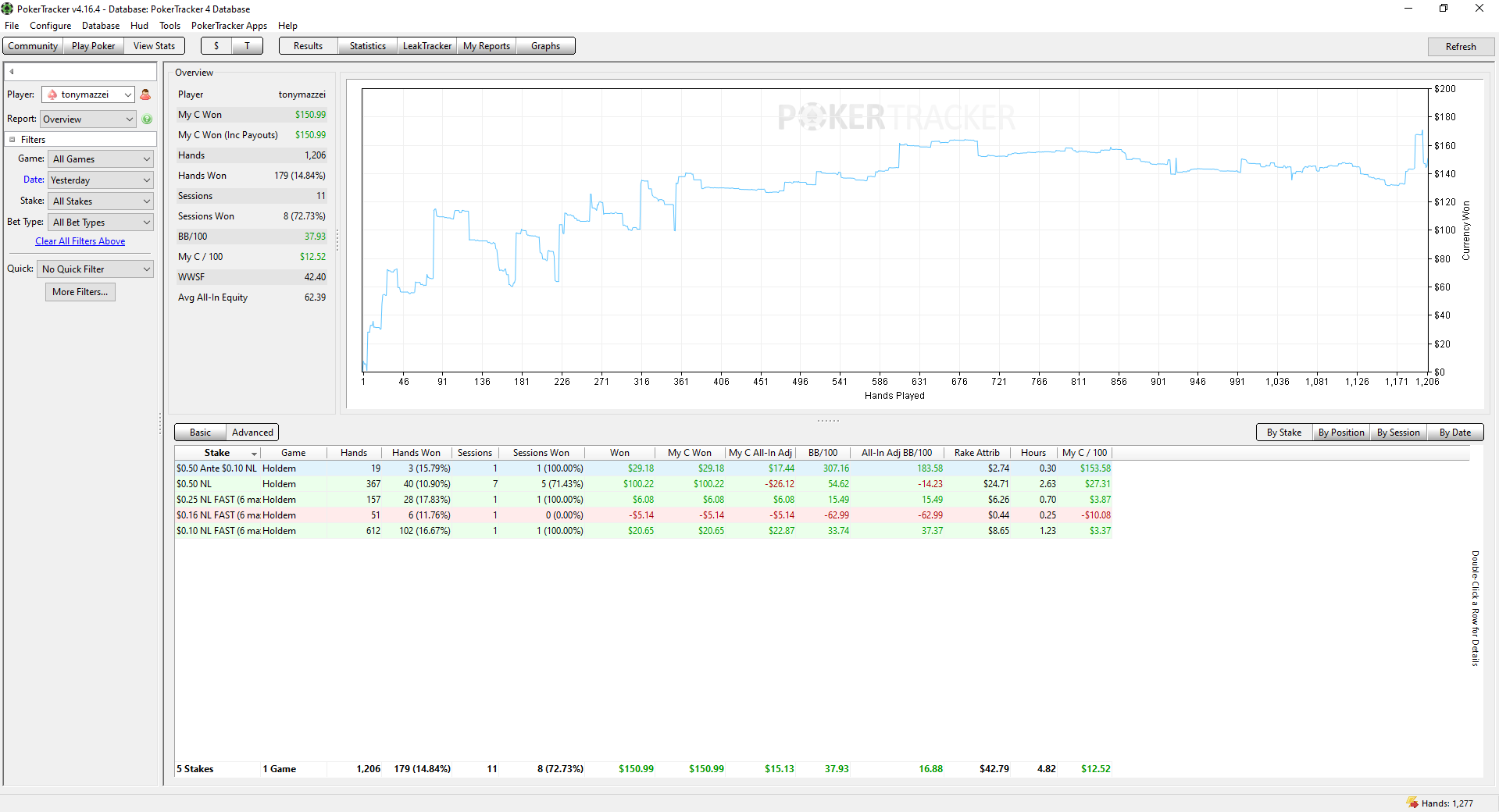Open the Player selection dropdown
This screenshot has width=1499, height=812.
coord(88,94)
